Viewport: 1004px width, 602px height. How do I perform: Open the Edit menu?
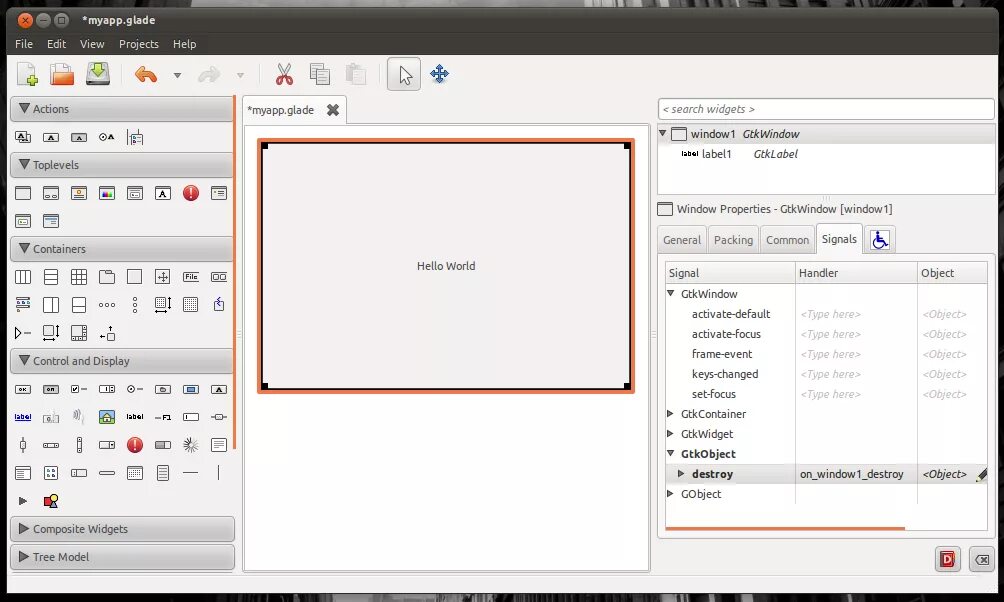tap(56, 44)
